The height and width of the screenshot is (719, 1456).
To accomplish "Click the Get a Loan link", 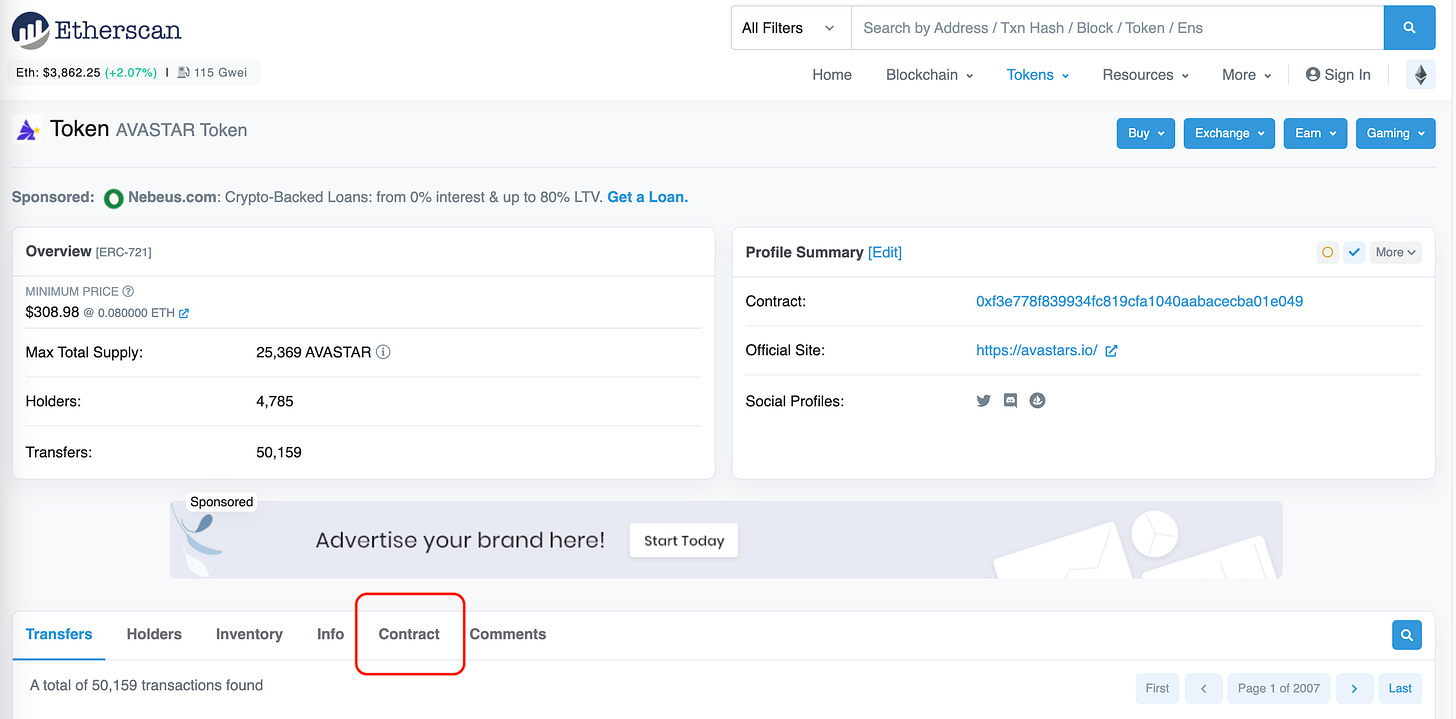I will click(647, 197).
